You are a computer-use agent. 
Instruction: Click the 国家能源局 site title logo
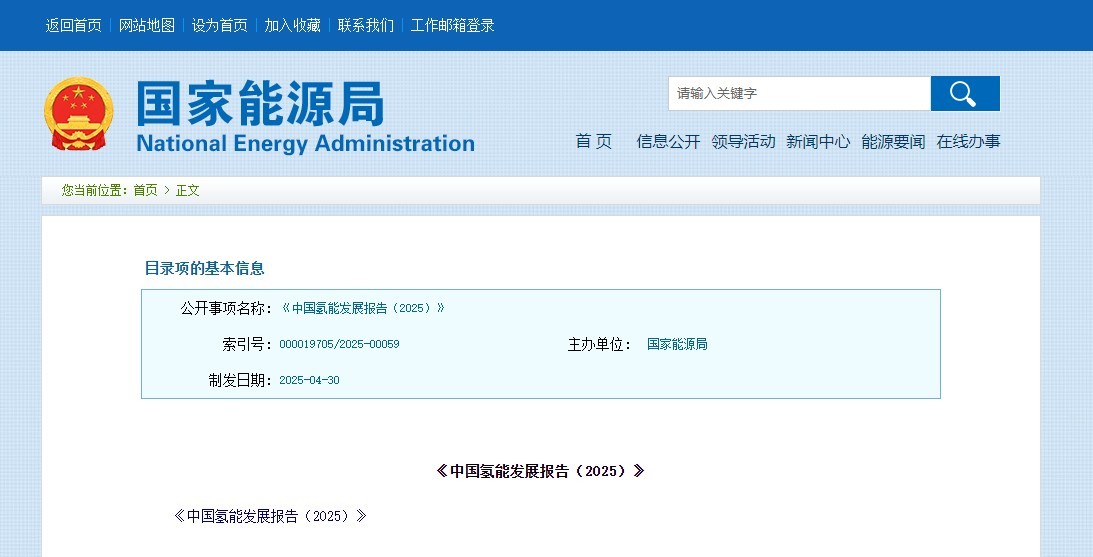pyautogui.click(x=260, y=104)
